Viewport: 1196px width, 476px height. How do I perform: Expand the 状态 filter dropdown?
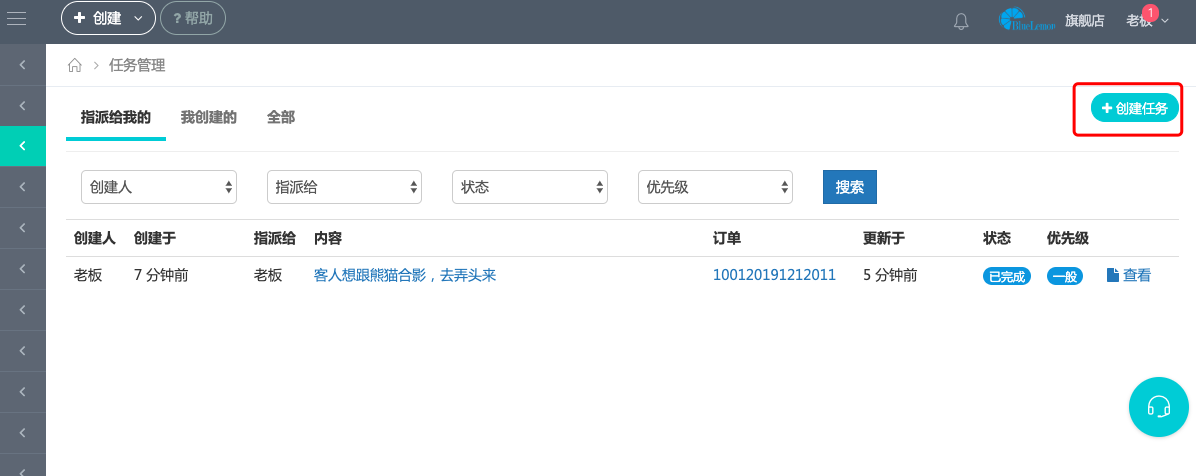pyautogui.click(x=530, y=187)
